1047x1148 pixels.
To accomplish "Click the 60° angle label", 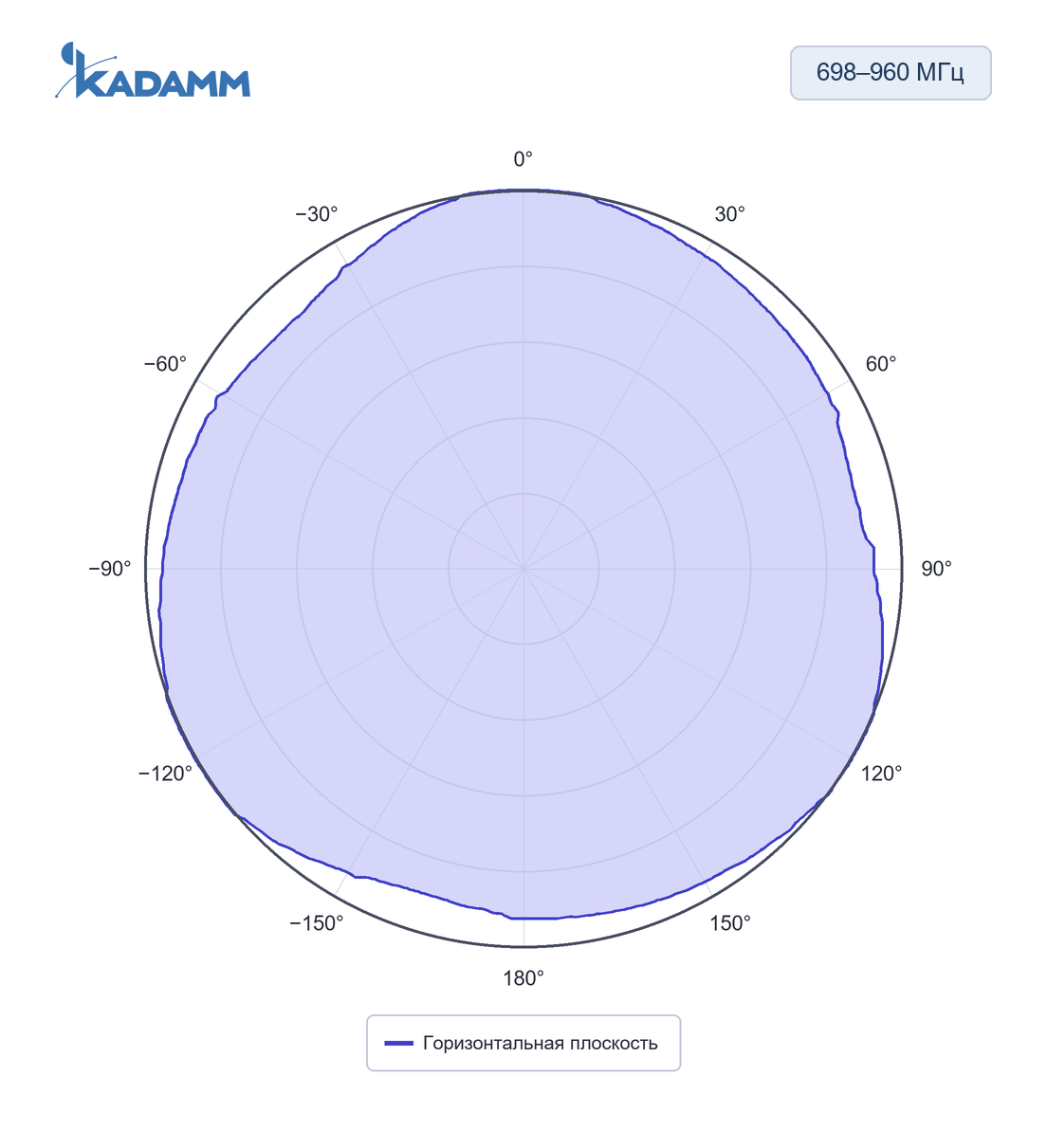I will point(880,364).
